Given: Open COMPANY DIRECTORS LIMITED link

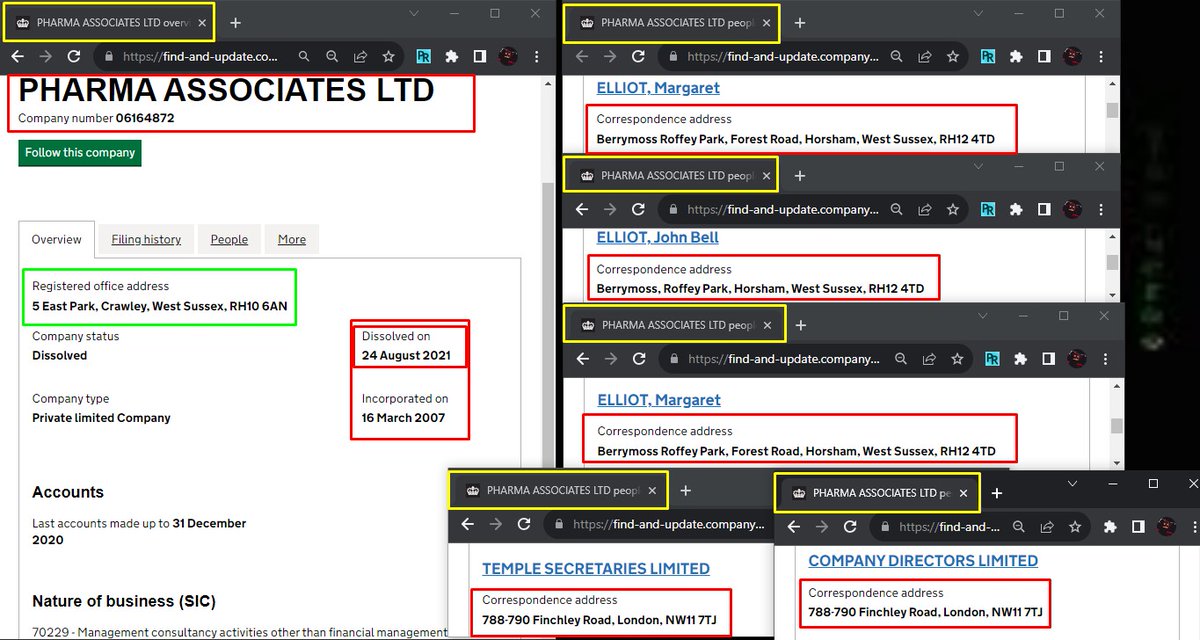Looking at the screenshot, I should [923, 561].
